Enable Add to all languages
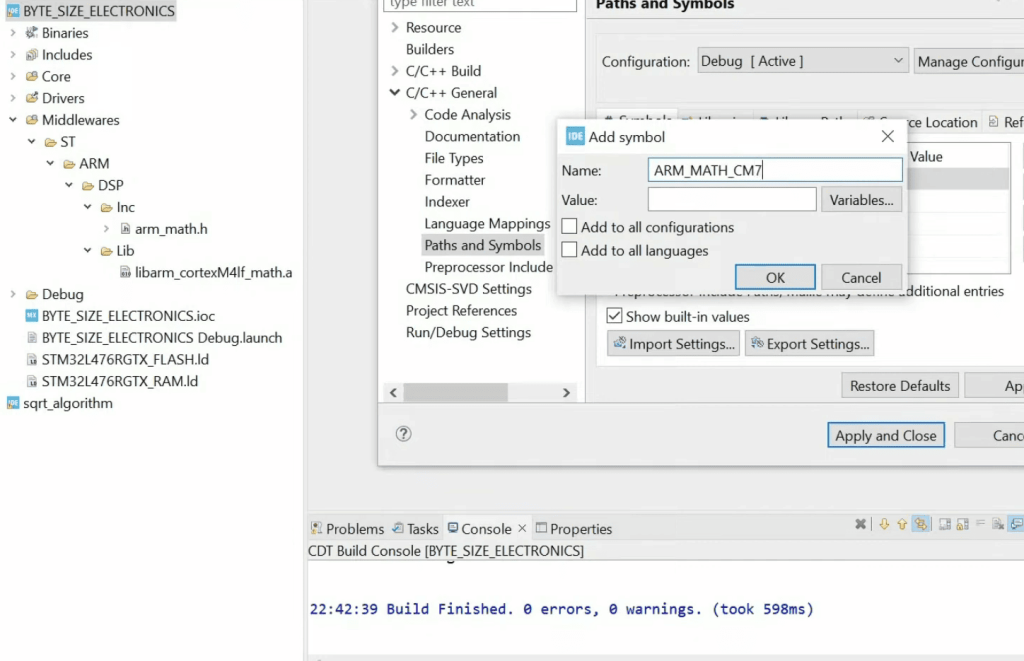 pos(568,250)
